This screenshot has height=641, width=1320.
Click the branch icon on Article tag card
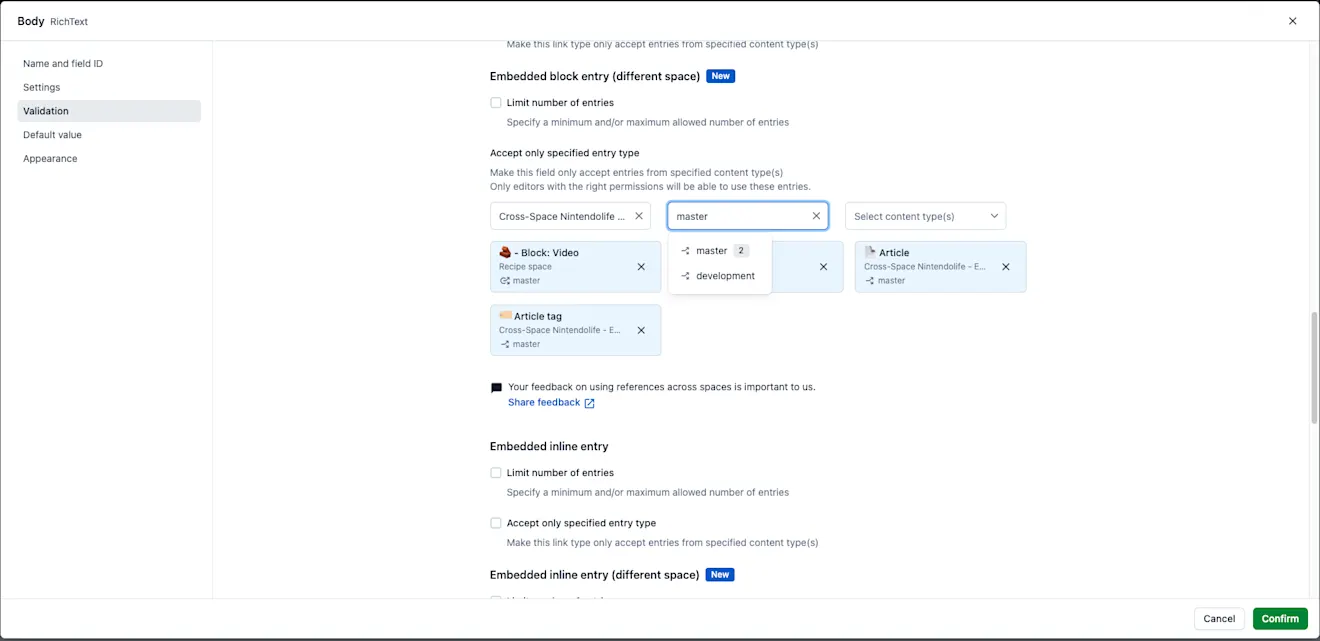click(505, 344)
